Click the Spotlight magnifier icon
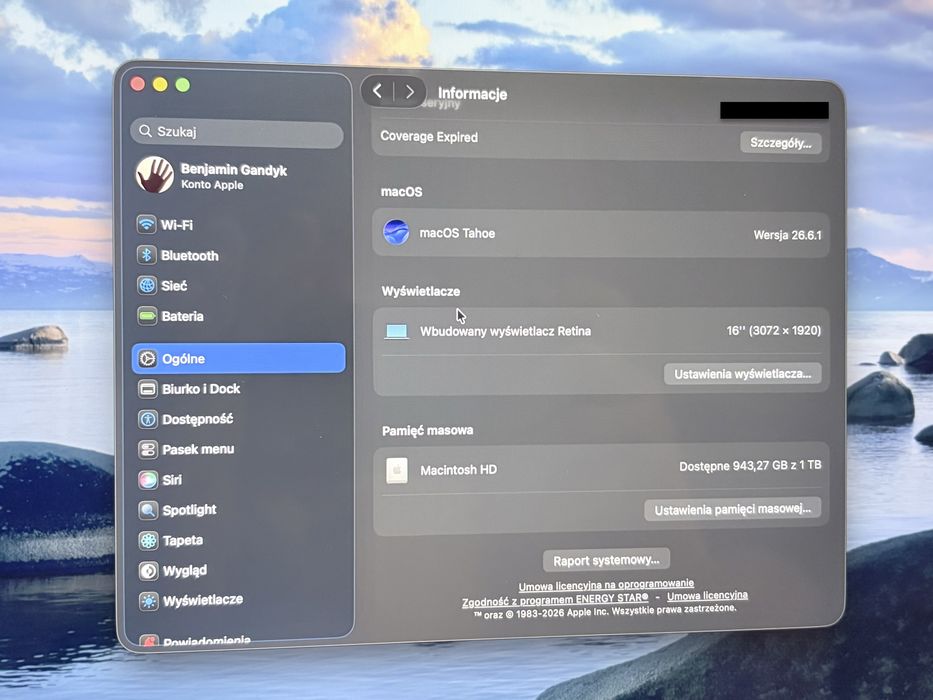933x700 pixels. [148, 510]
